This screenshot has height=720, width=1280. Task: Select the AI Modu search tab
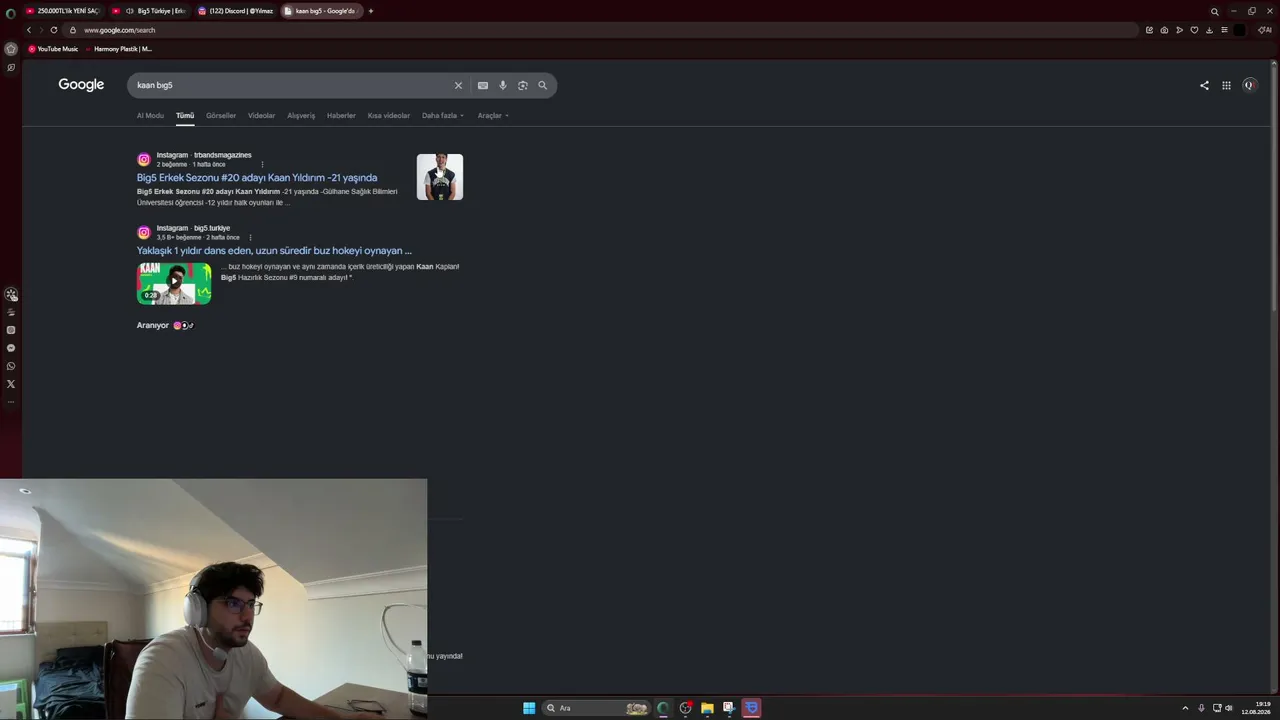(150, 115)
